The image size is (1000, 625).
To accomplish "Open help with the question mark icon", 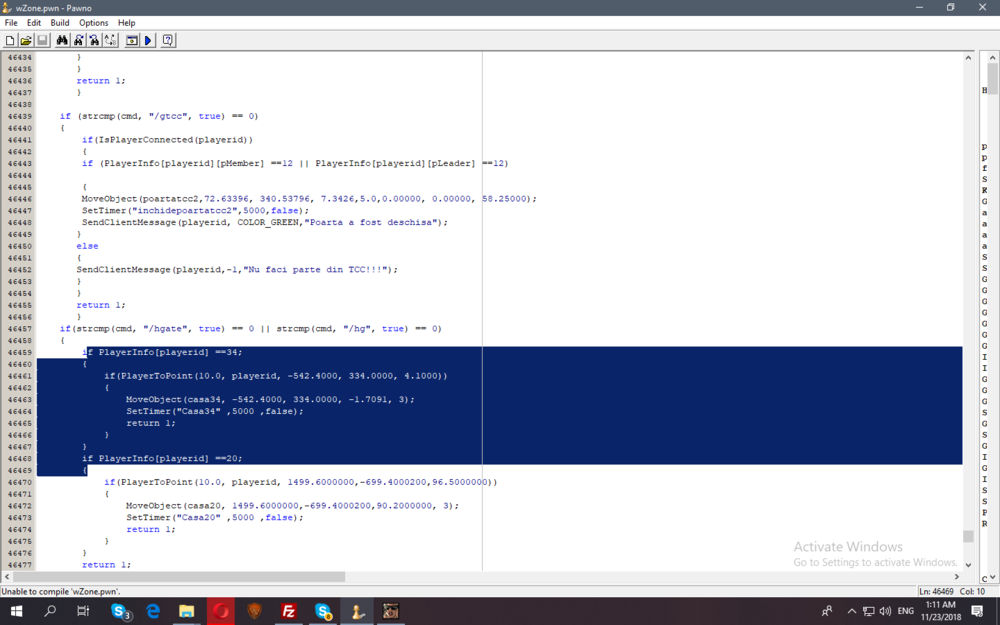I will (168, 40).
